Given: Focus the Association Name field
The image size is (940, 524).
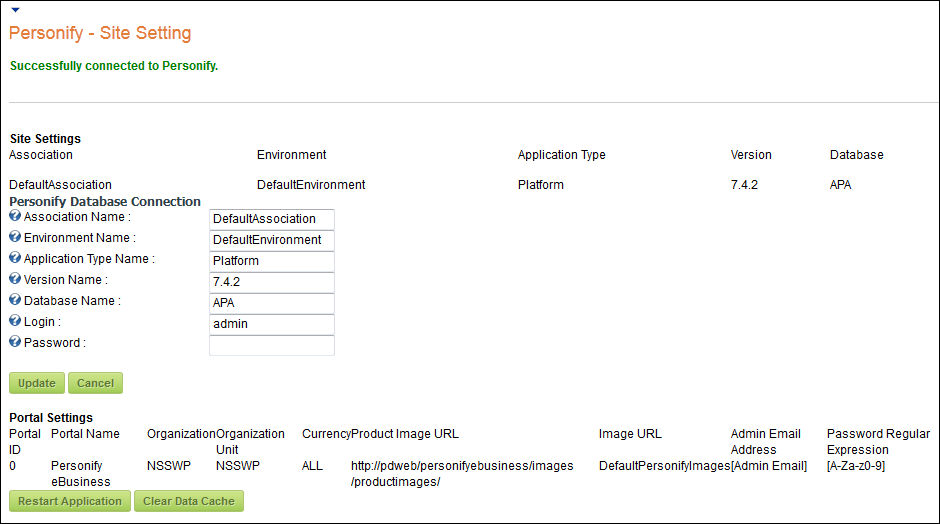Looking at the screenshot, I should [x=272, y=219].
